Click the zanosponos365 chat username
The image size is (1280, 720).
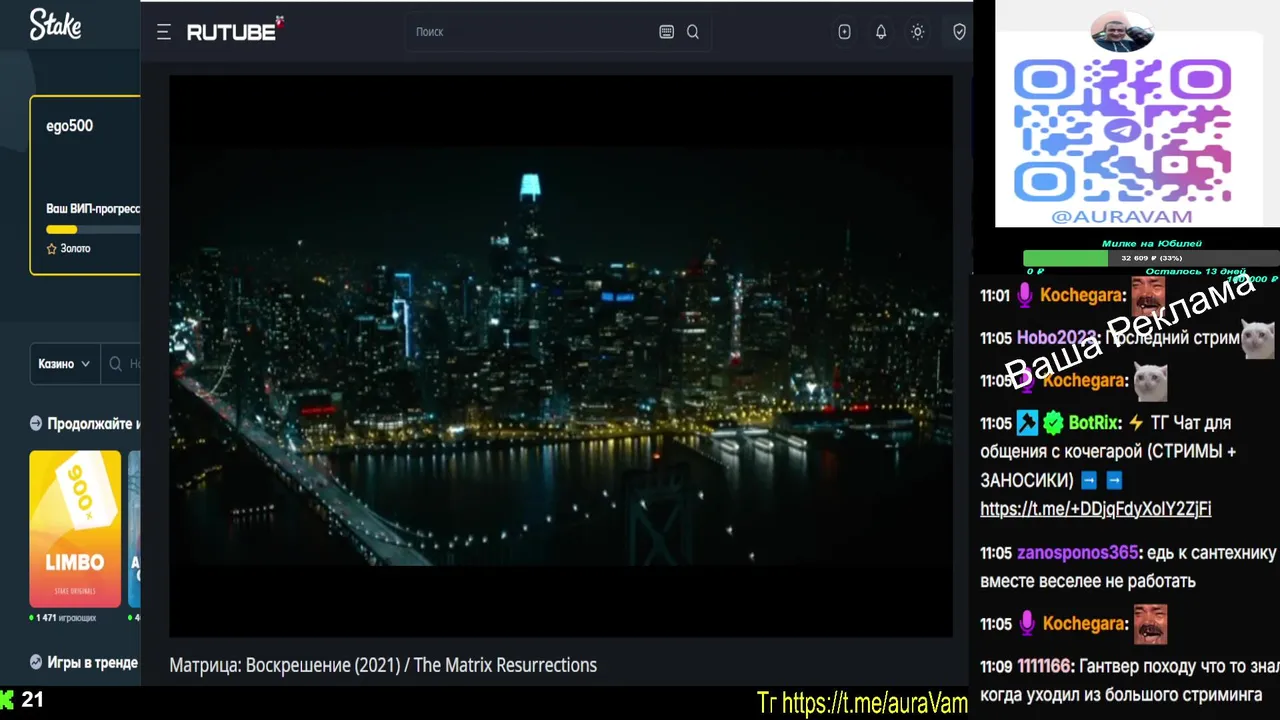coord(1078,553)
